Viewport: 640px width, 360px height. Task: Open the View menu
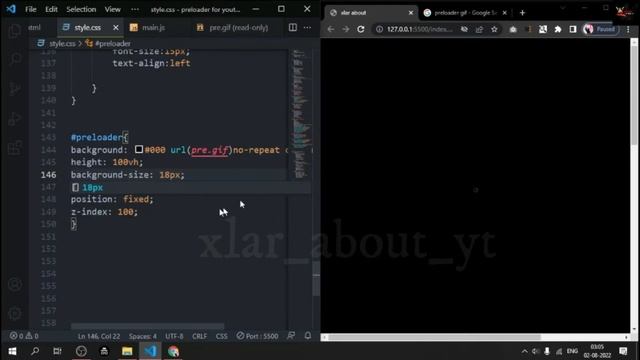pyautogui.click(x=112, y=9)
